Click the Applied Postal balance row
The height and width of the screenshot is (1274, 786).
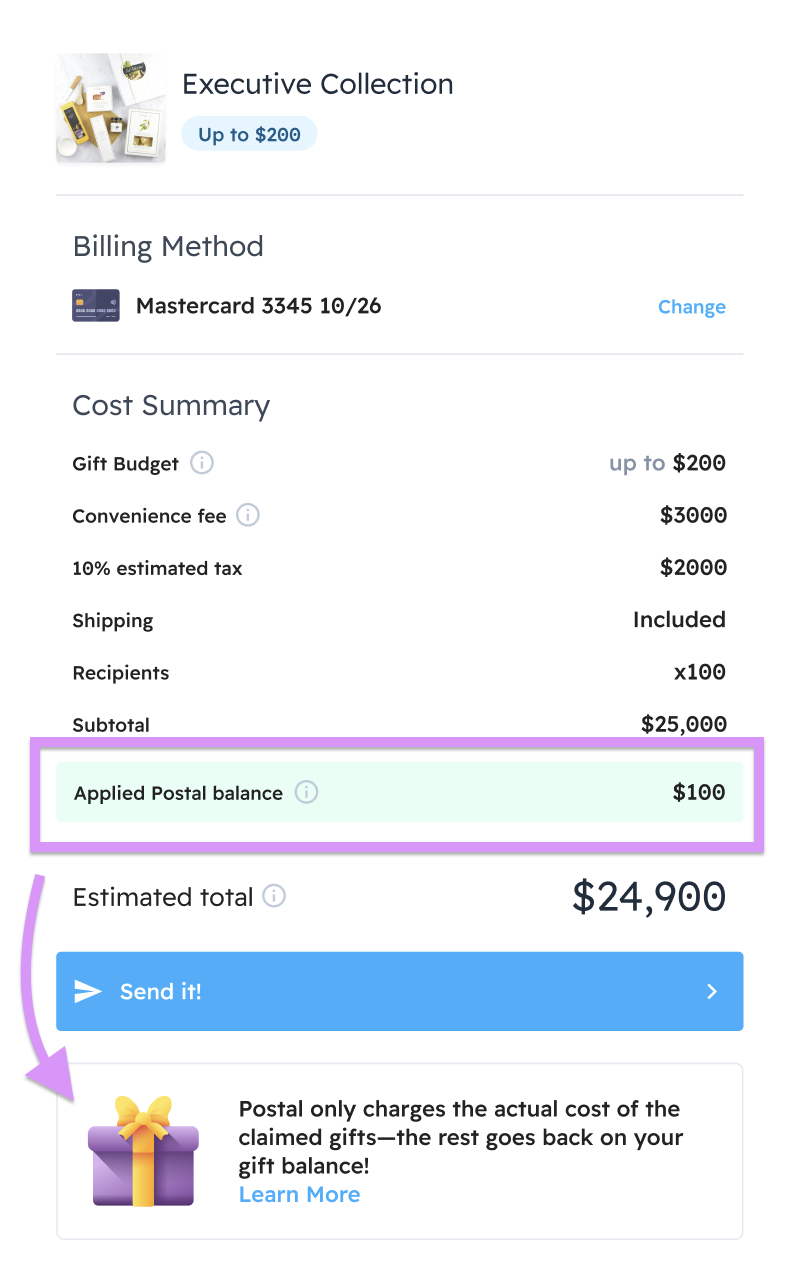399,792
